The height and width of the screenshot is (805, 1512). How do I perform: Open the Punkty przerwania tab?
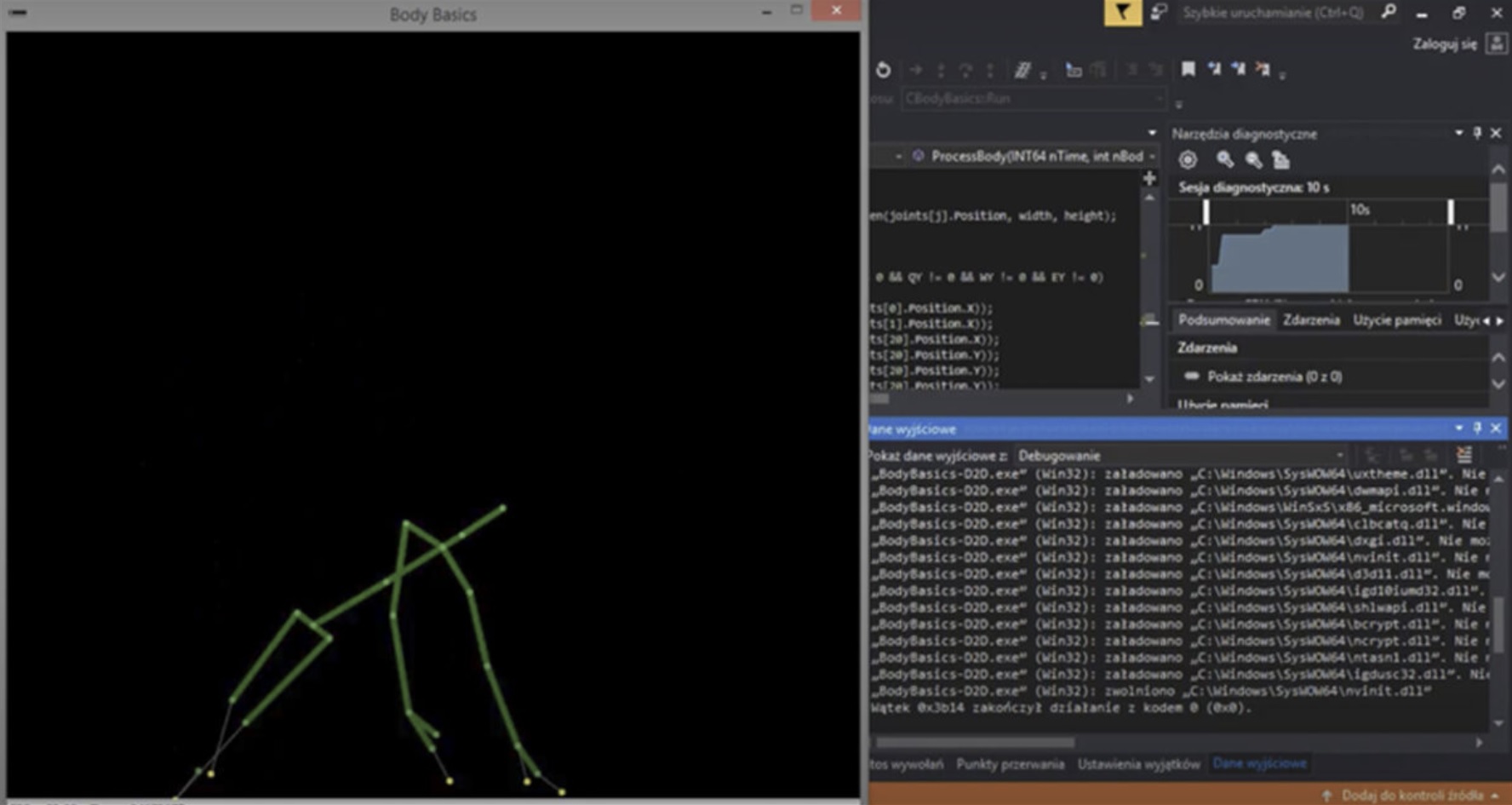pos(1010,764)
